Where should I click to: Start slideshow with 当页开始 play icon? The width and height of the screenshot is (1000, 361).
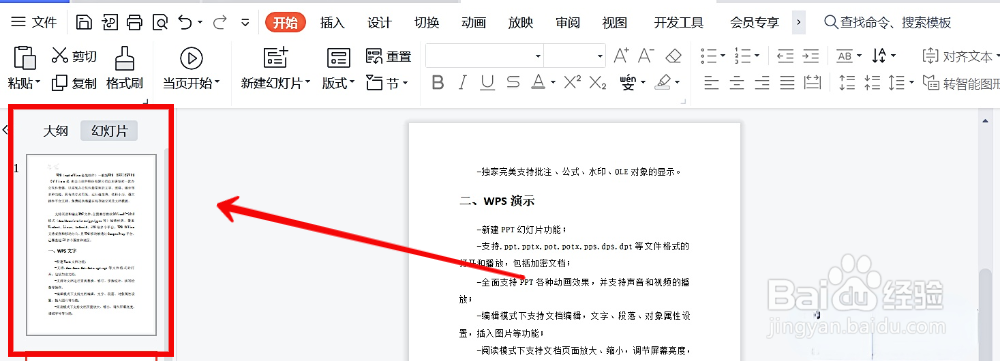point(191,58)
